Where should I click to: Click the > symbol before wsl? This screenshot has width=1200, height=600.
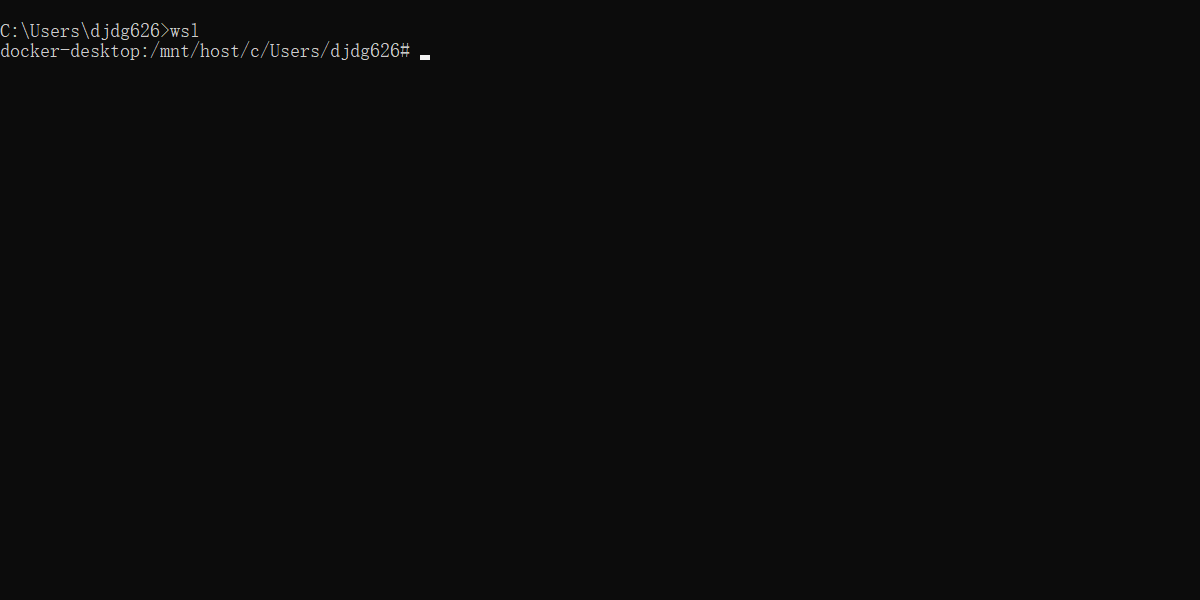(x=165, y=31)
